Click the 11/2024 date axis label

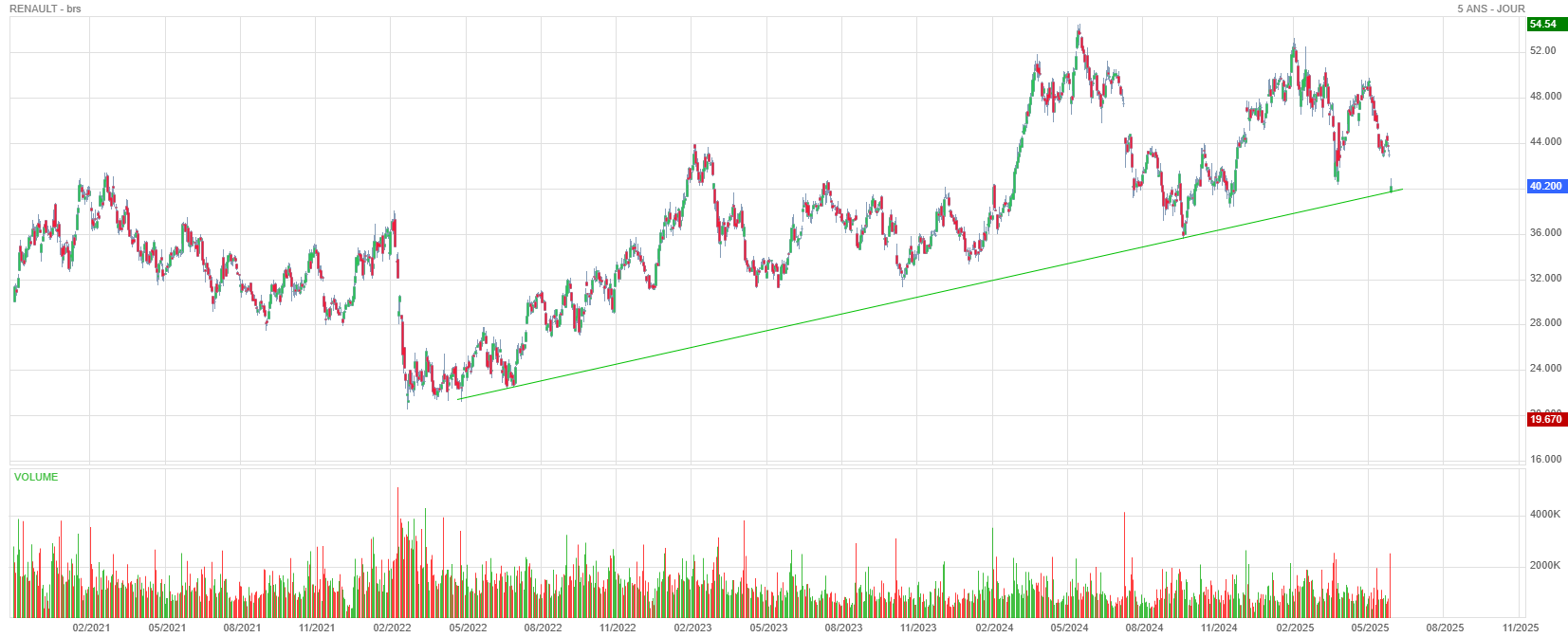pos(1219,628)
